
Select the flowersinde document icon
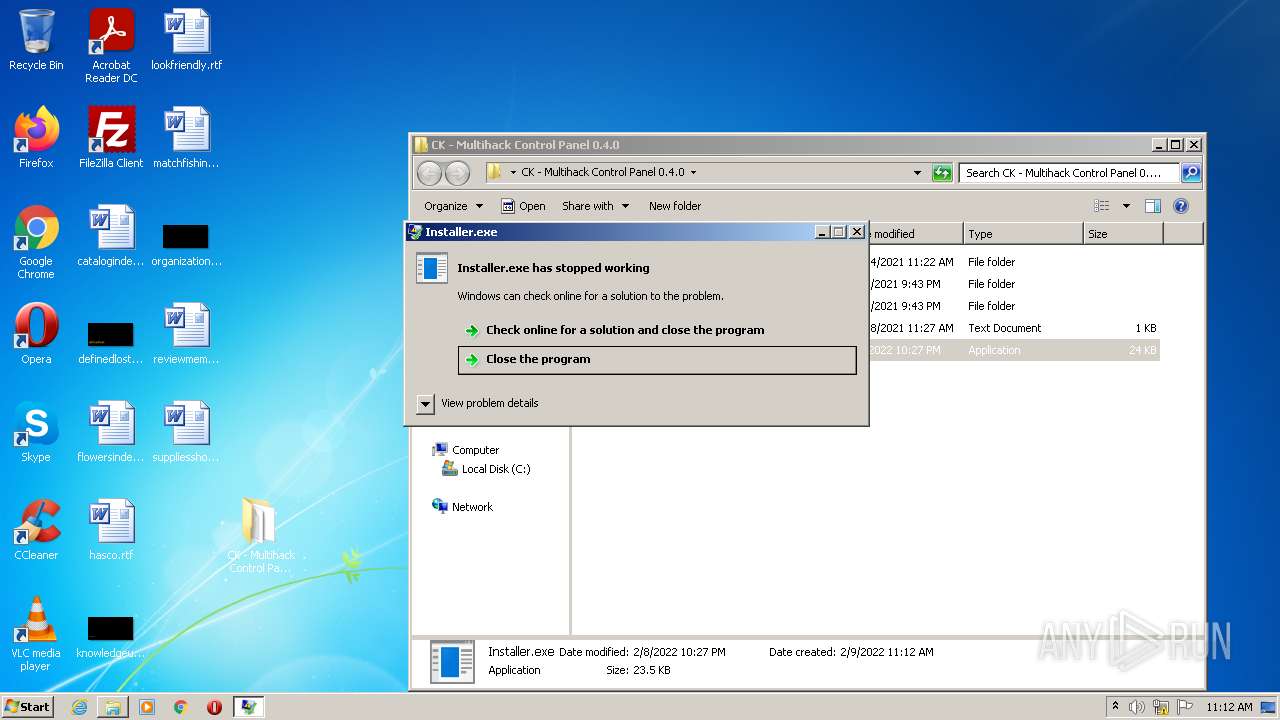tap(111, 432)
